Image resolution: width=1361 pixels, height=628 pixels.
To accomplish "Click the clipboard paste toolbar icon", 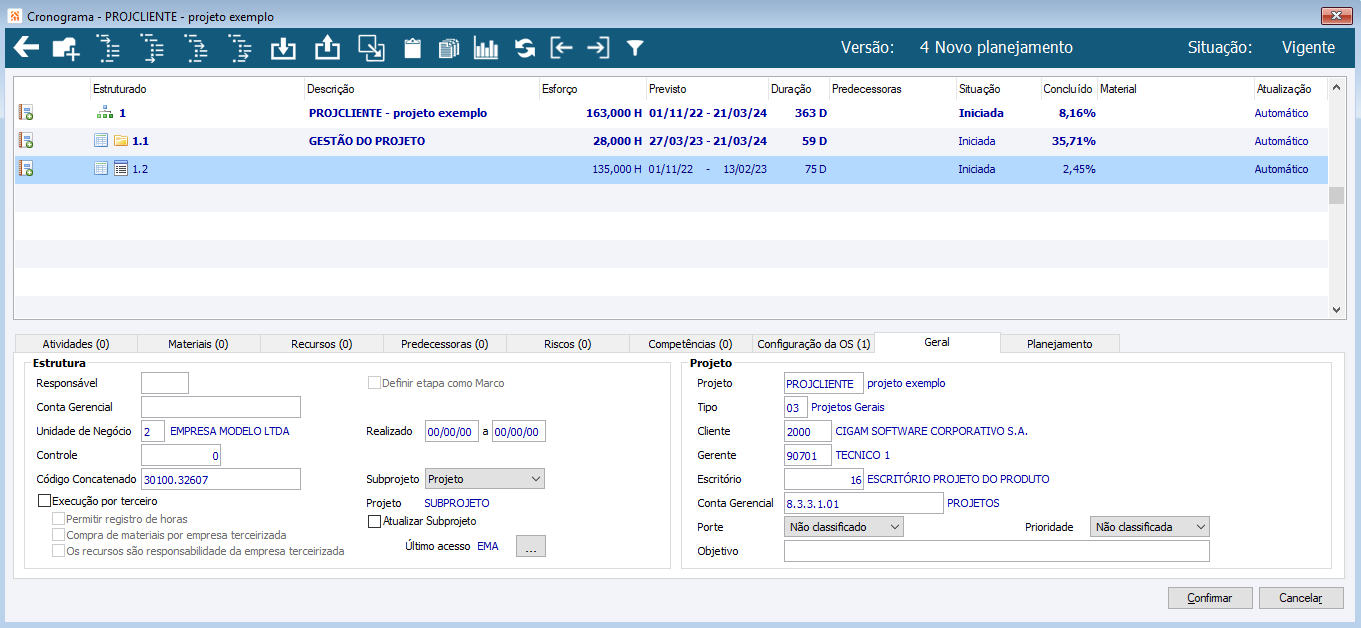I will [412, 48].
